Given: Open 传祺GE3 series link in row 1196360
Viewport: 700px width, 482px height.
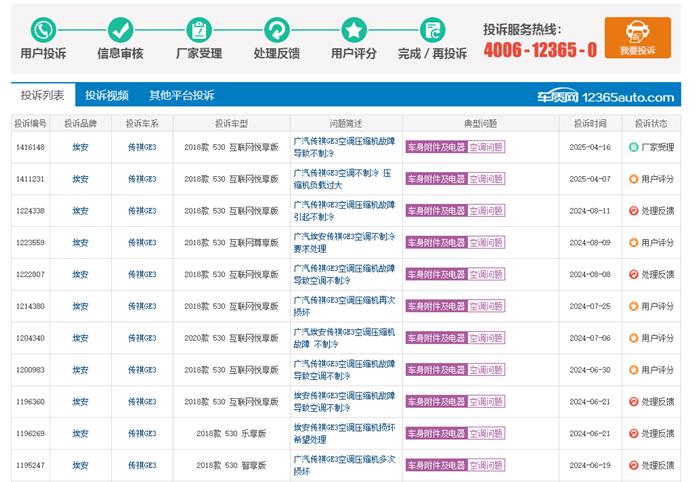Looking at the screenshot, I should pos(142,402).
